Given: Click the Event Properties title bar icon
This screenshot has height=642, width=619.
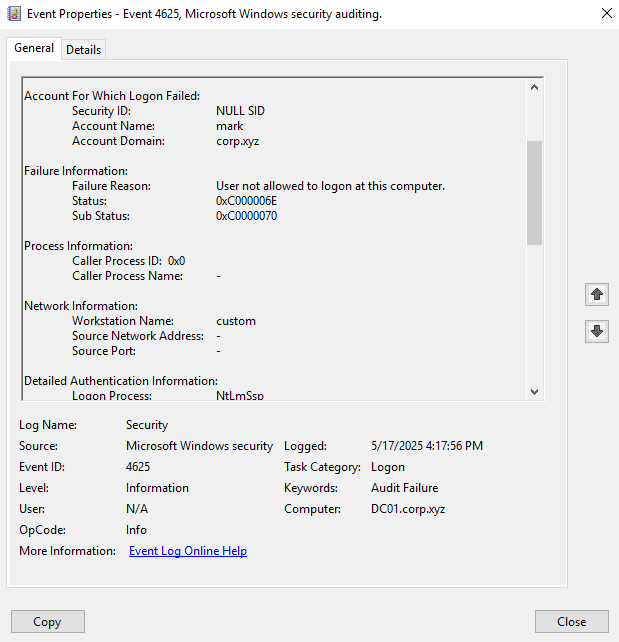Looking at the screenshot, I should click(x=13, y=14).
